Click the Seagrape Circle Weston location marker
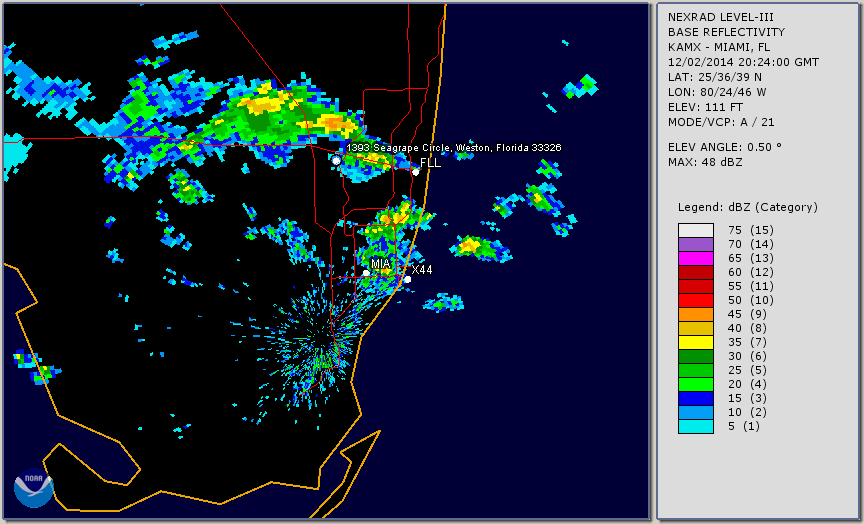The width and height of the screenshot is (864, 524). 336,161
